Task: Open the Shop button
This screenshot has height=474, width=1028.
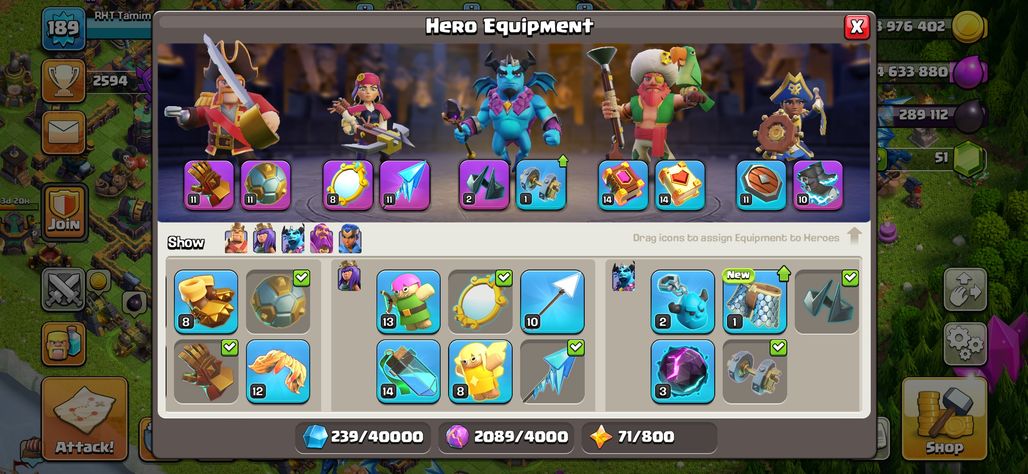Action: click(944, 418)
